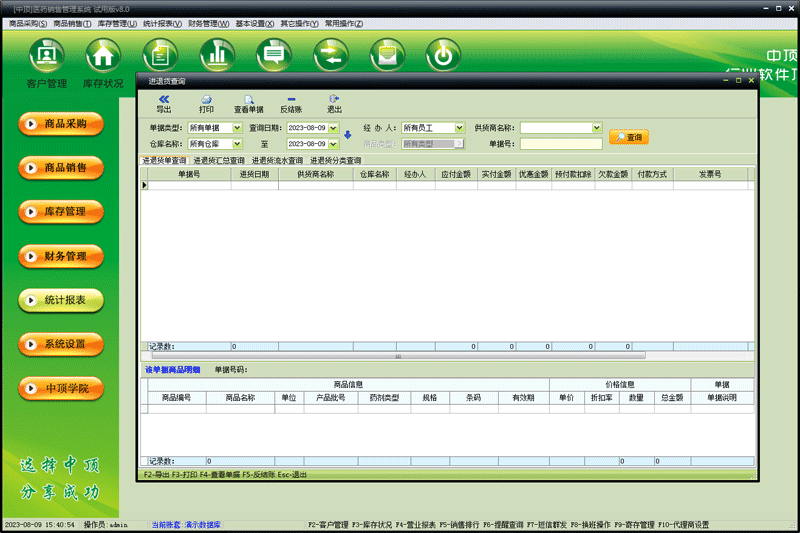Screen dimensions: 800x533
Task: Click the document report icon in top toolbar
Action: click(160, 56)
